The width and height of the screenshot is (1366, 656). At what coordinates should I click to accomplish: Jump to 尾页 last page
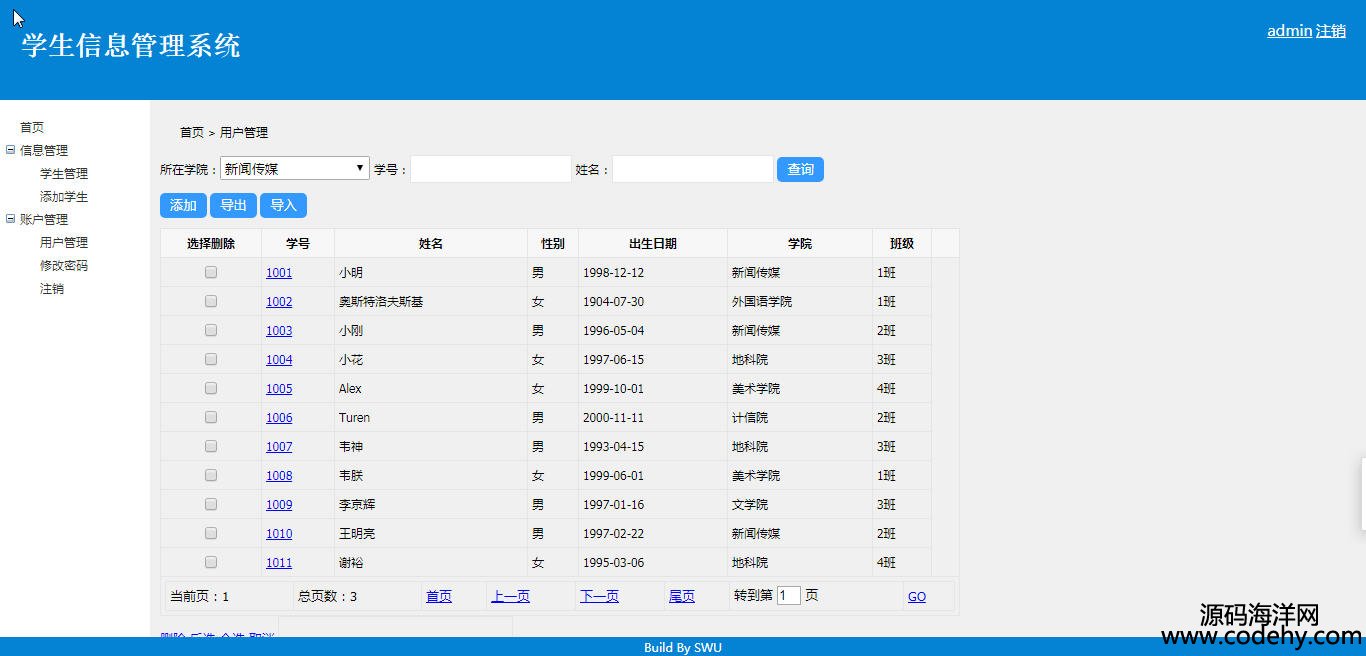(681, 596)
